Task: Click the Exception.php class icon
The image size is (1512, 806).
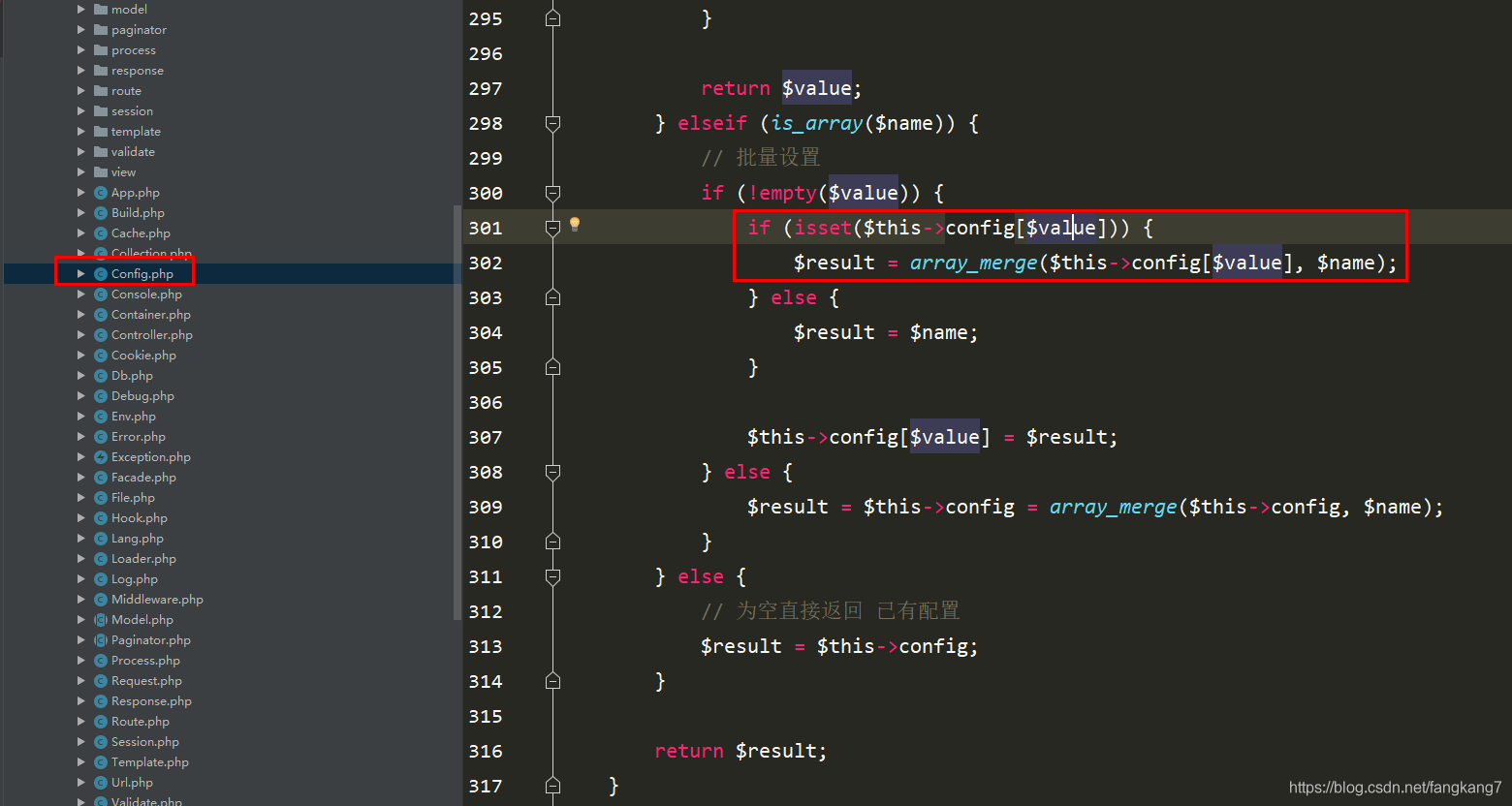Action: (x=101, y=457)
